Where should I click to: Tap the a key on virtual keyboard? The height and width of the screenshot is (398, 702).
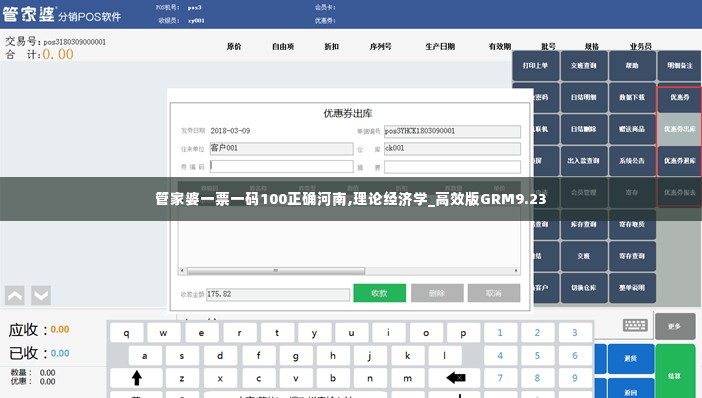145,356
